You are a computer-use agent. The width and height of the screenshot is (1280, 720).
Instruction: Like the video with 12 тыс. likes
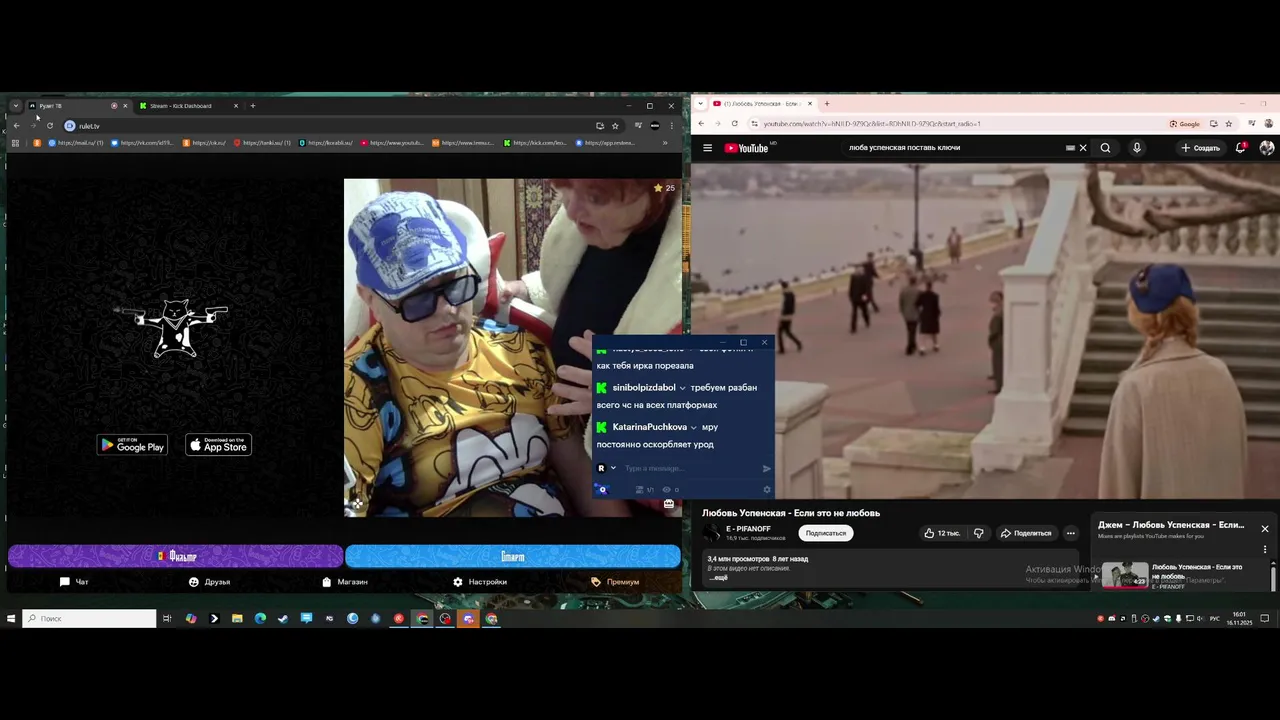click(x=942, y=533)
